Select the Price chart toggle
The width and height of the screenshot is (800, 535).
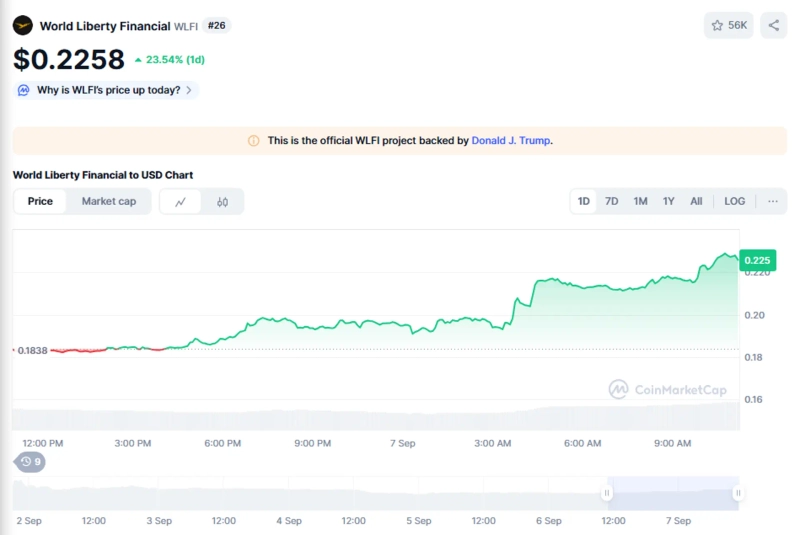pos(40,201)
